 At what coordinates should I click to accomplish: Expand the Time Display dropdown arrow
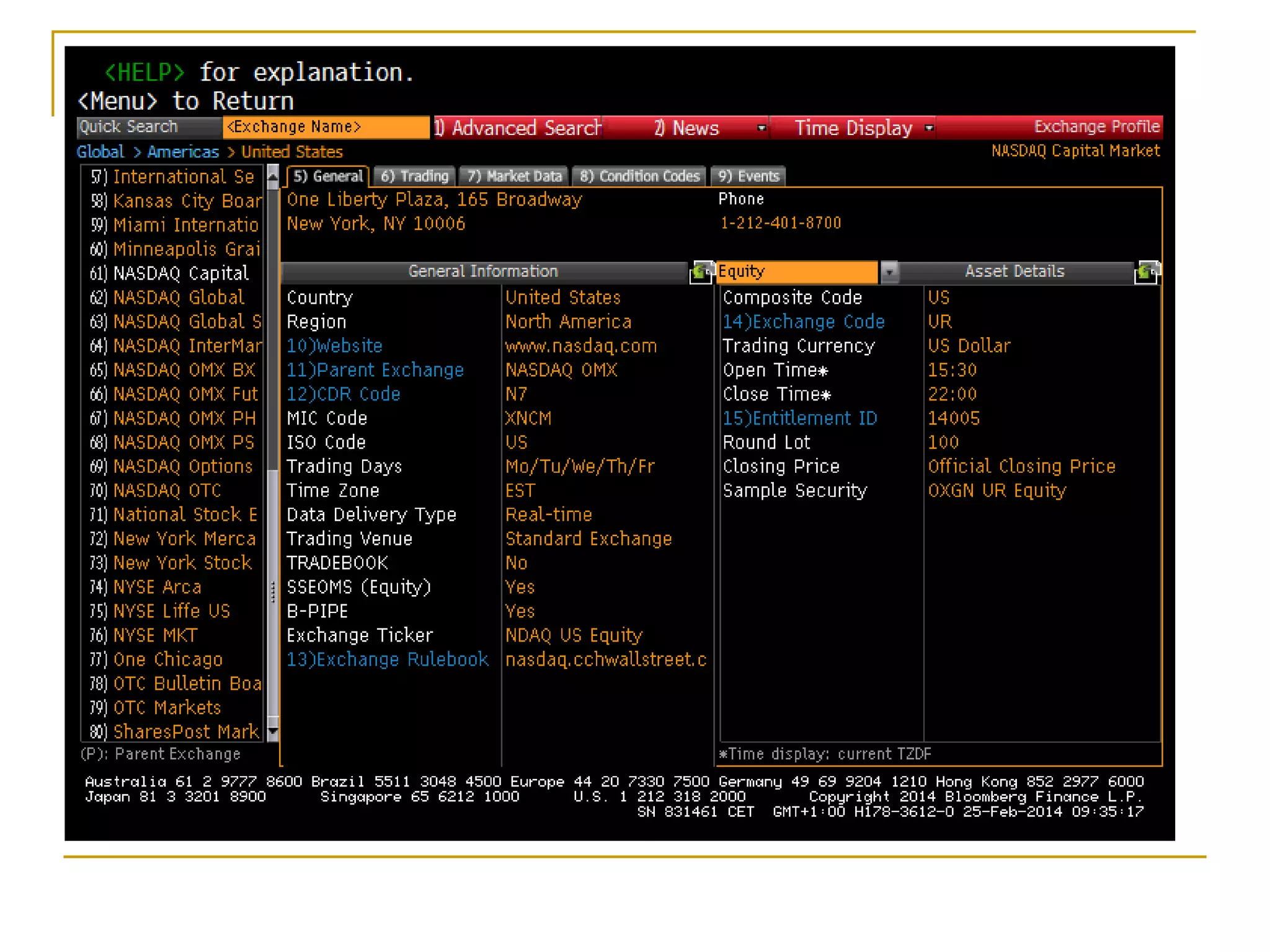click(x=929, y=128)
